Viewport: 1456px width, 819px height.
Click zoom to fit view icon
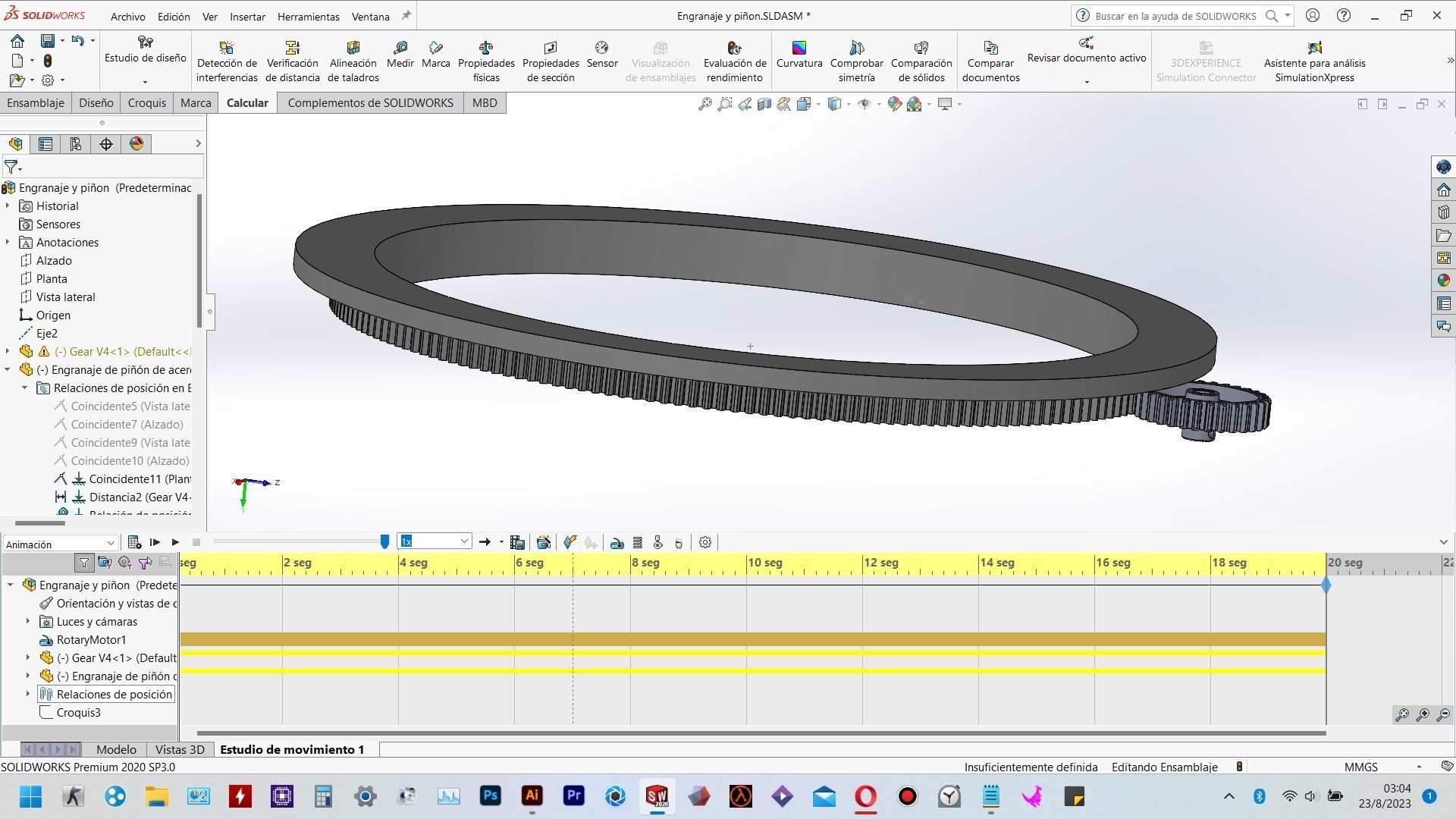pos(704,104)
